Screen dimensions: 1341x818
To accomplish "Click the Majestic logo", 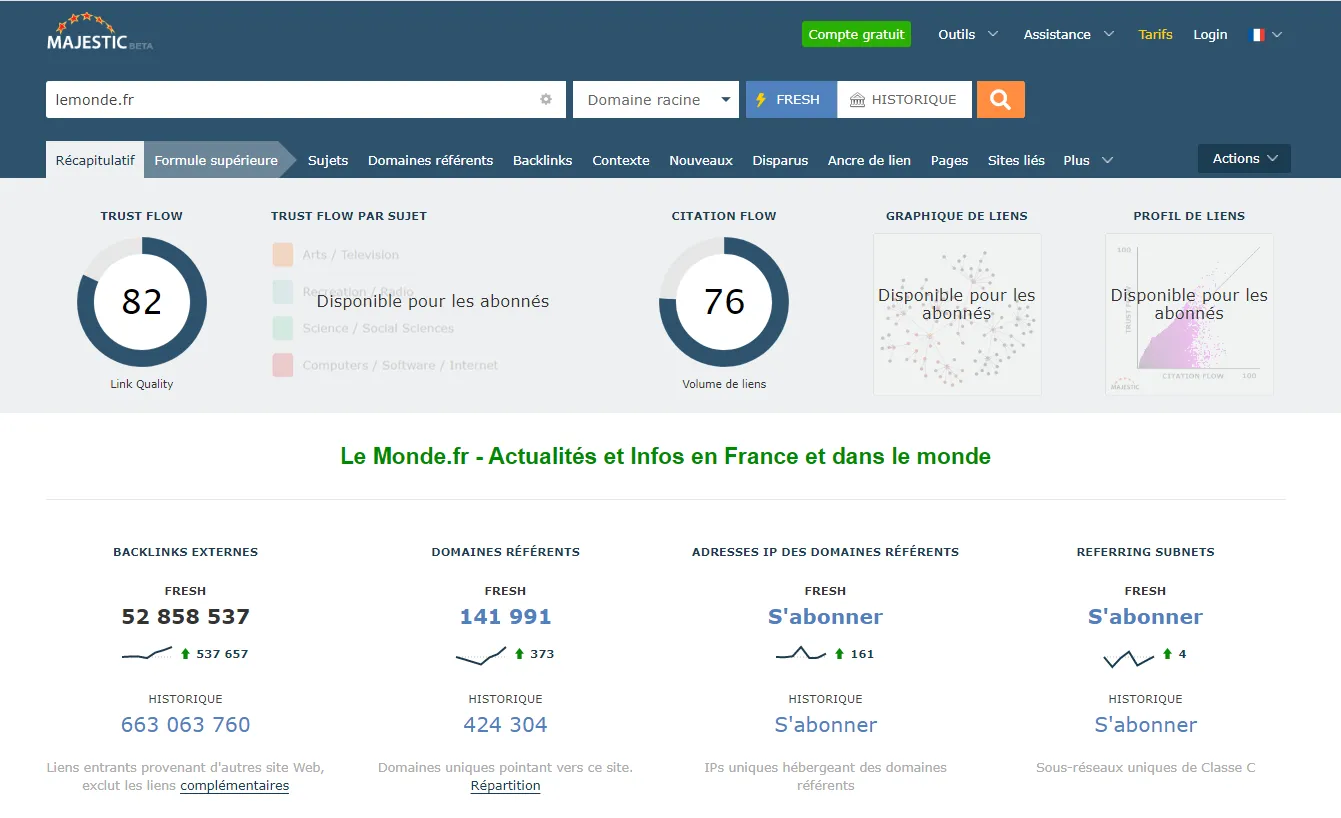I will click(x=99, y=34).
